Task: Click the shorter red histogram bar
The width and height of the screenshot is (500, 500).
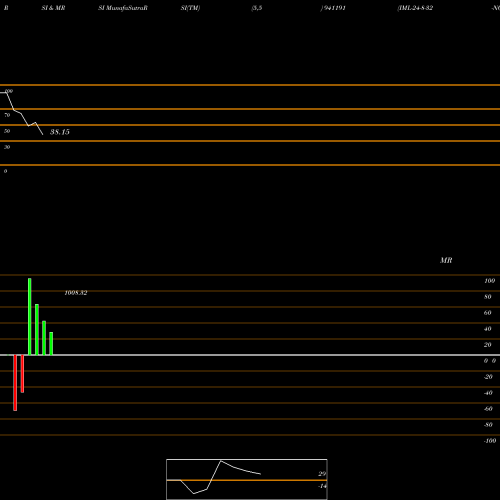Action: click(x=22, y=374)
